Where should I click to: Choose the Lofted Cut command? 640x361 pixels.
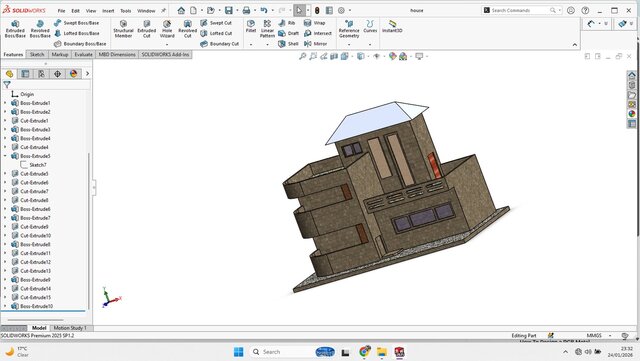[216, 33]
